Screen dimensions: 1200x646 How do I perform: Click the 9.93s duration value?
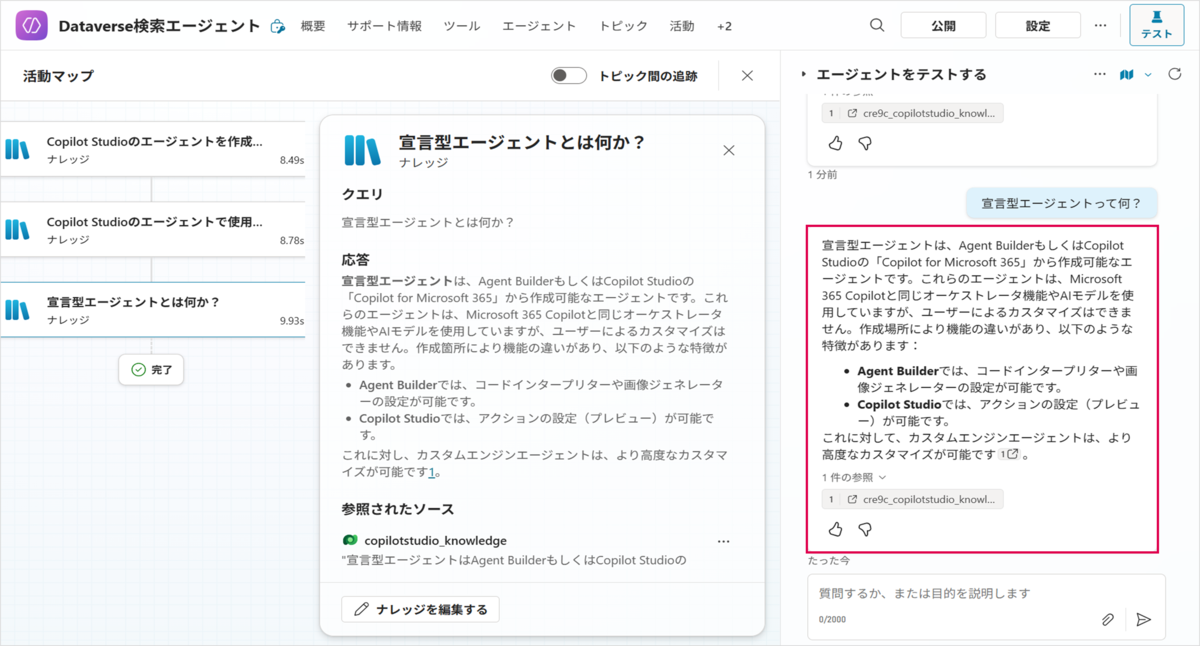[292, 321]
